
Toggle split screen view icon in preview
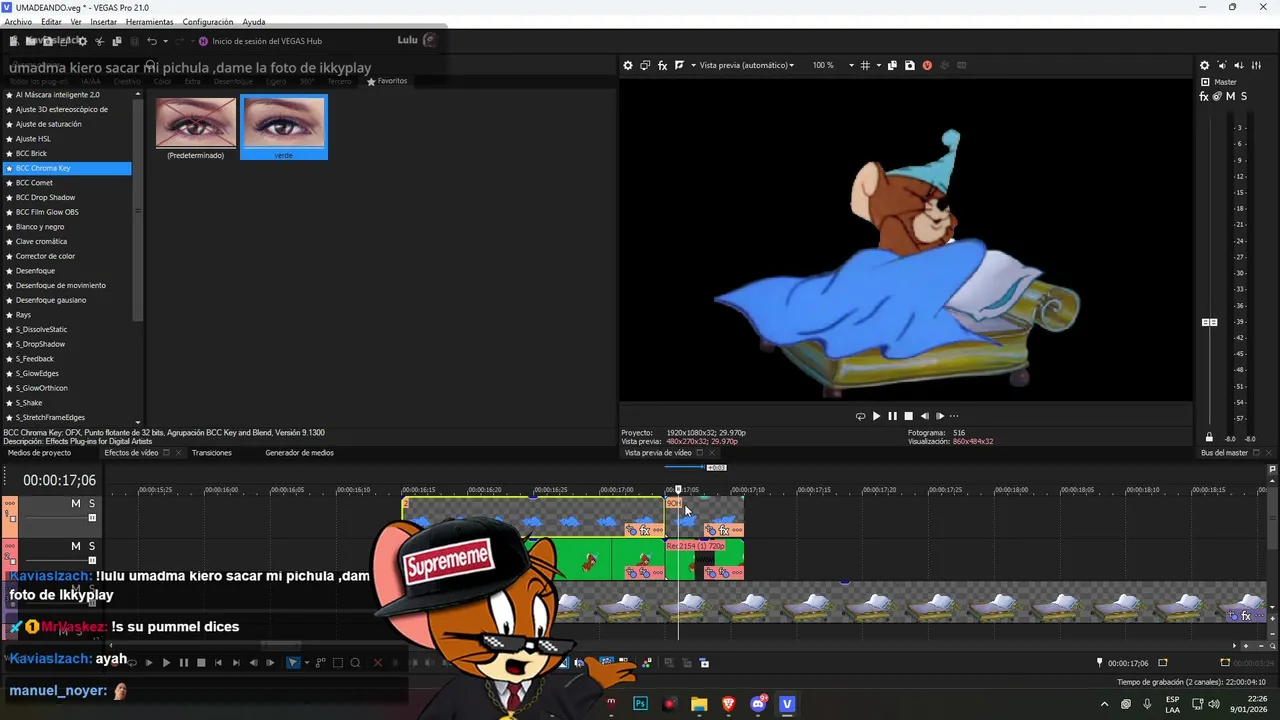(679, 65)
